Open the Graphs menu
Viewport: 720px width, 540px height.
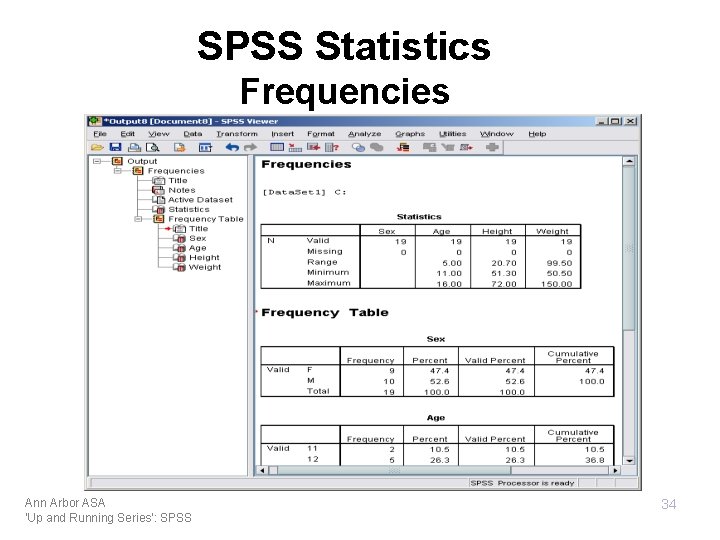pos(410,134)
